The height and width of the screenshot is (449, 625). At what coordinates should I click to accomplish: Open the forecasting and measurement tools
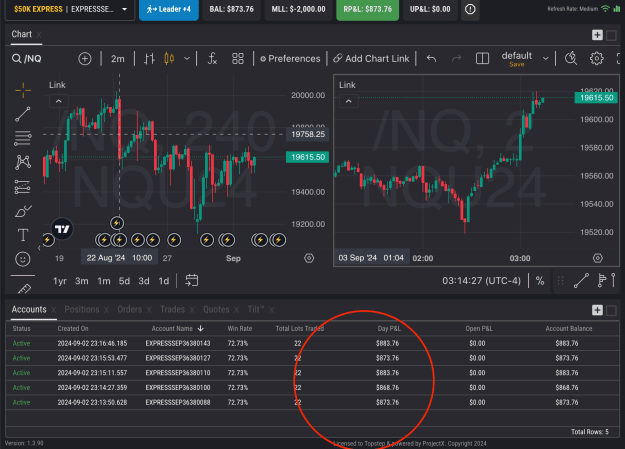[x=23, y=187]
